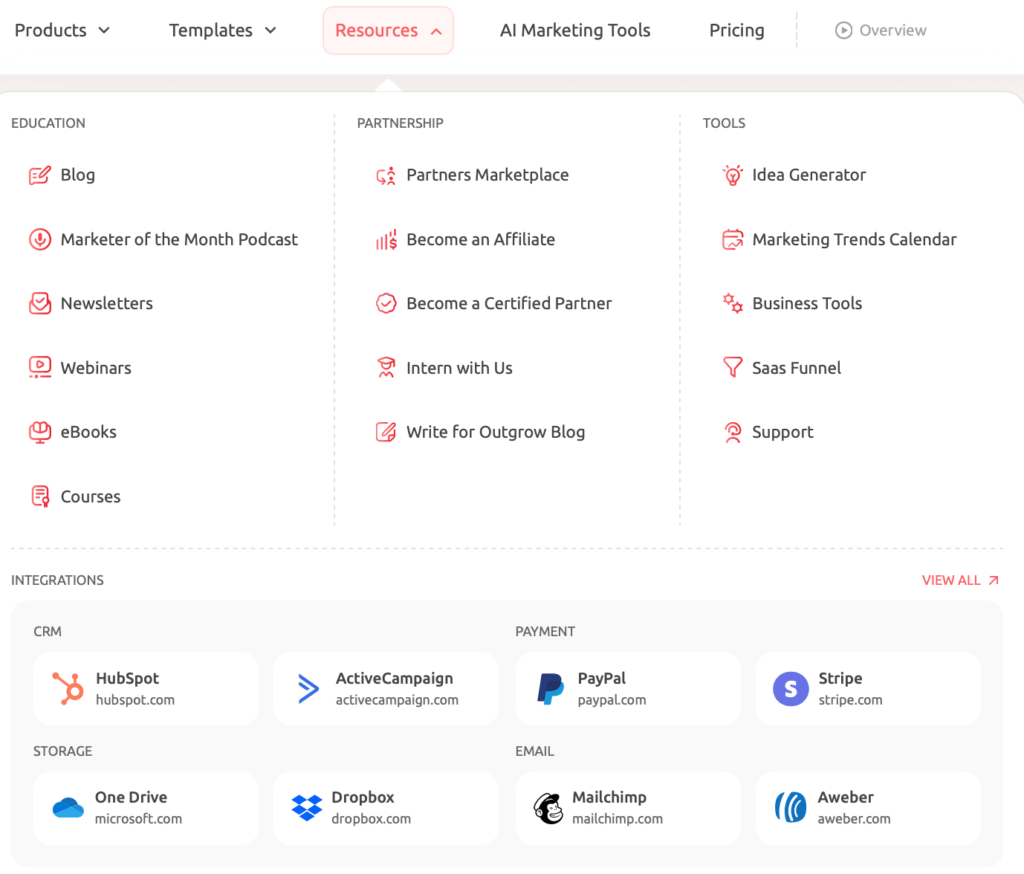Click the podcast microphone icon
Viewport: 1024px width, 874px height.
click(x=39, y=240)
